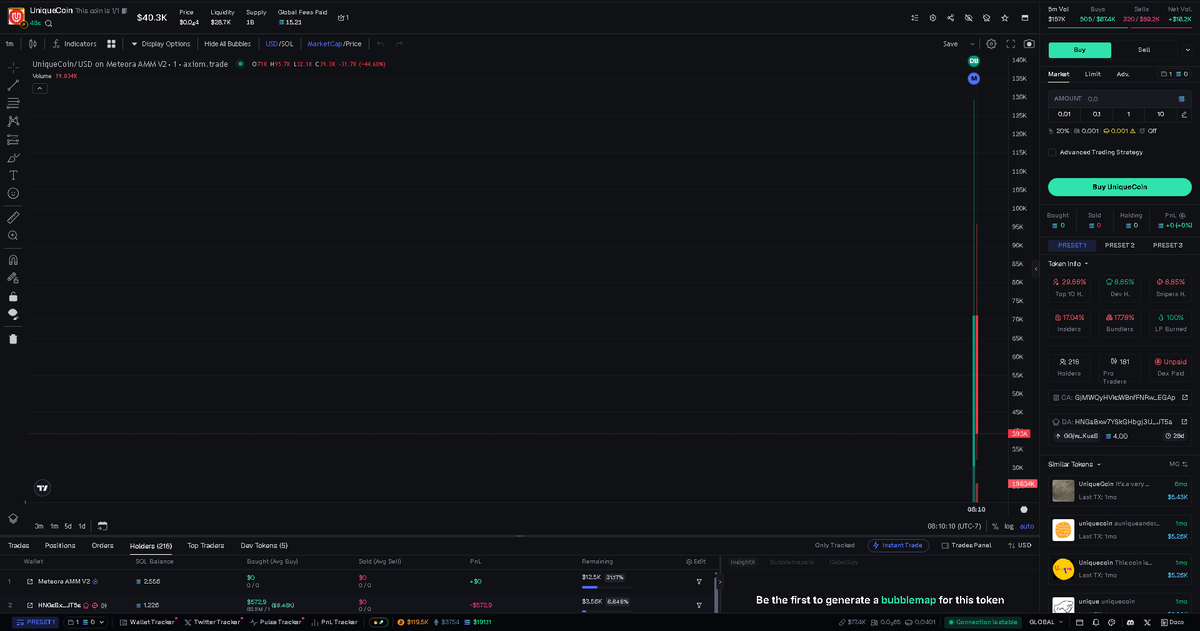The width and height of the screenshot is (1200, 631).
Task: Click the Buy UniqueCoin button
Action: pyautogui.click(x=1120, y=187)
